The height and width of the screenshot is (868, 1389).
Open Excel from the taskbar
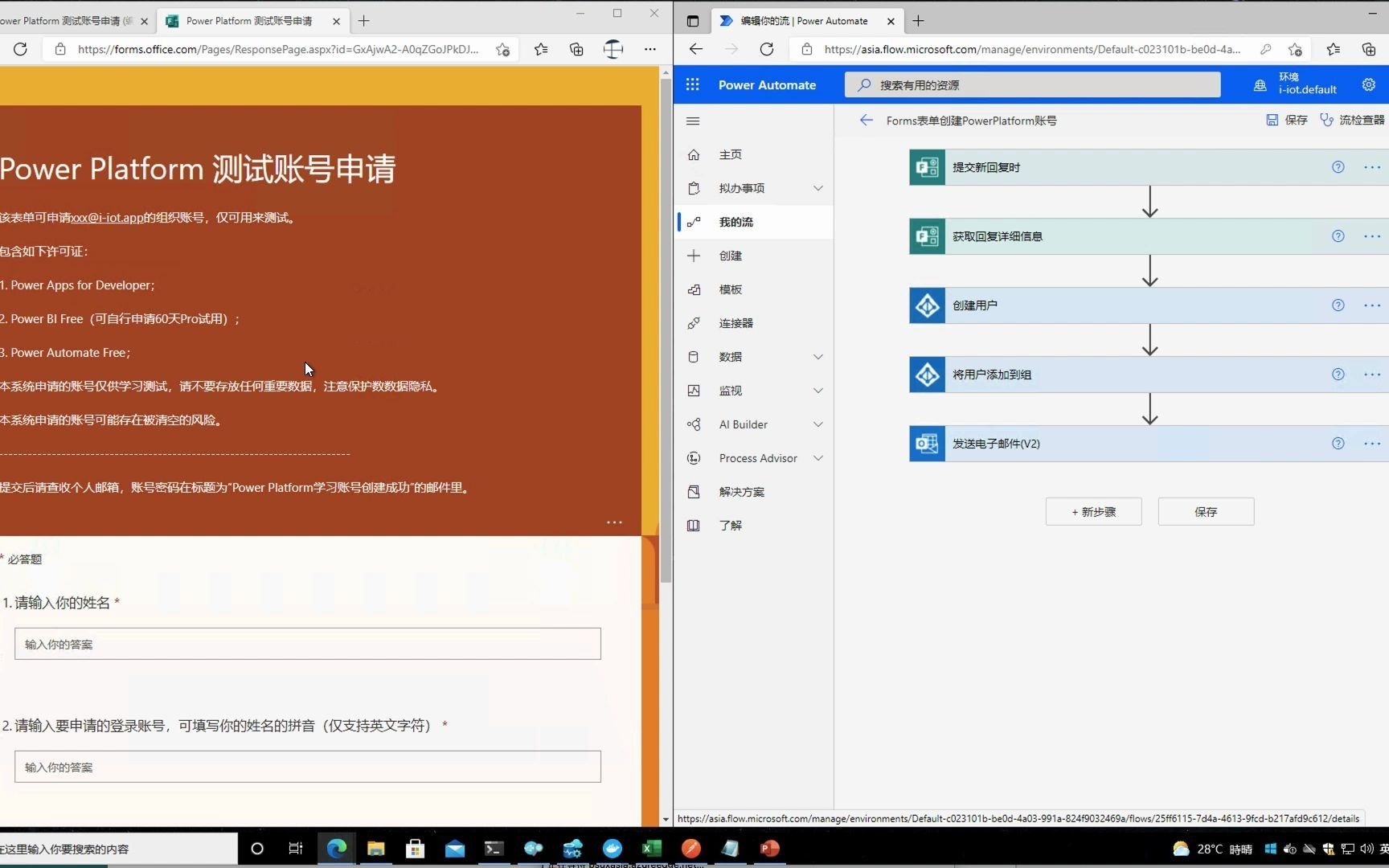pos(651,848)
